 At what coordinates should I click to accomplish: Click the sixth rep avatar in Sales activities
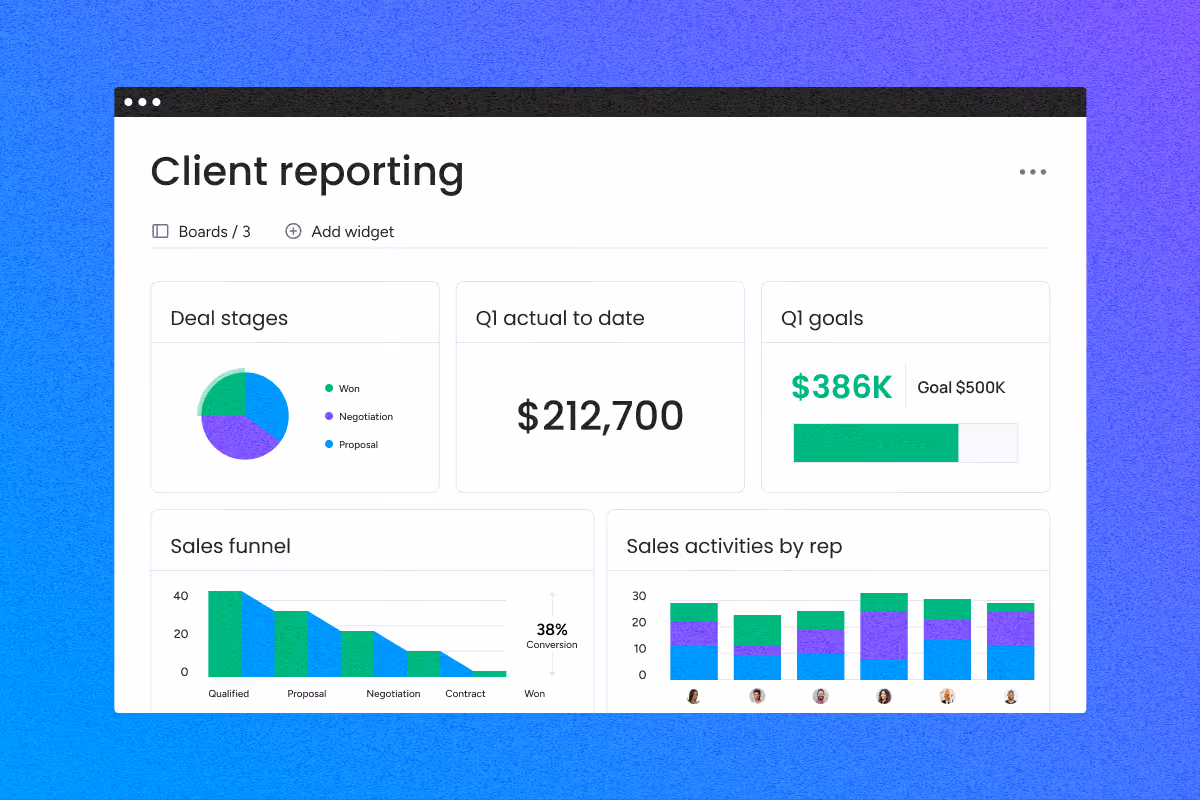pyautogui.click(x=1011, y=696)
